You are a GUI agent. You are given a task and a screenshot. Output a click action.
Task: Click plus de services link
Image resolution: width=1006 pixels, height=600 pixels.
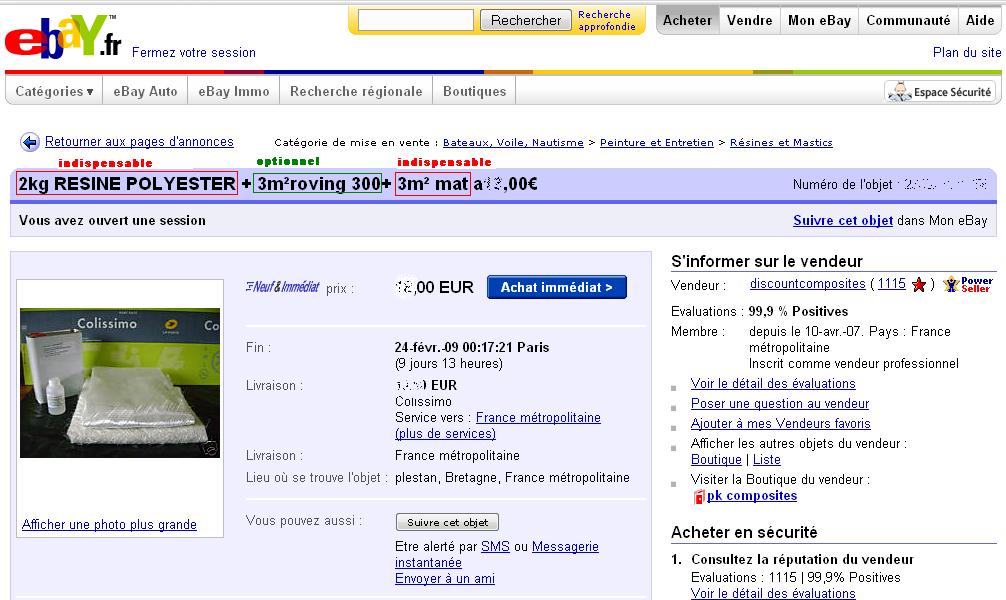pyautogui.click(x=445, y=434)
